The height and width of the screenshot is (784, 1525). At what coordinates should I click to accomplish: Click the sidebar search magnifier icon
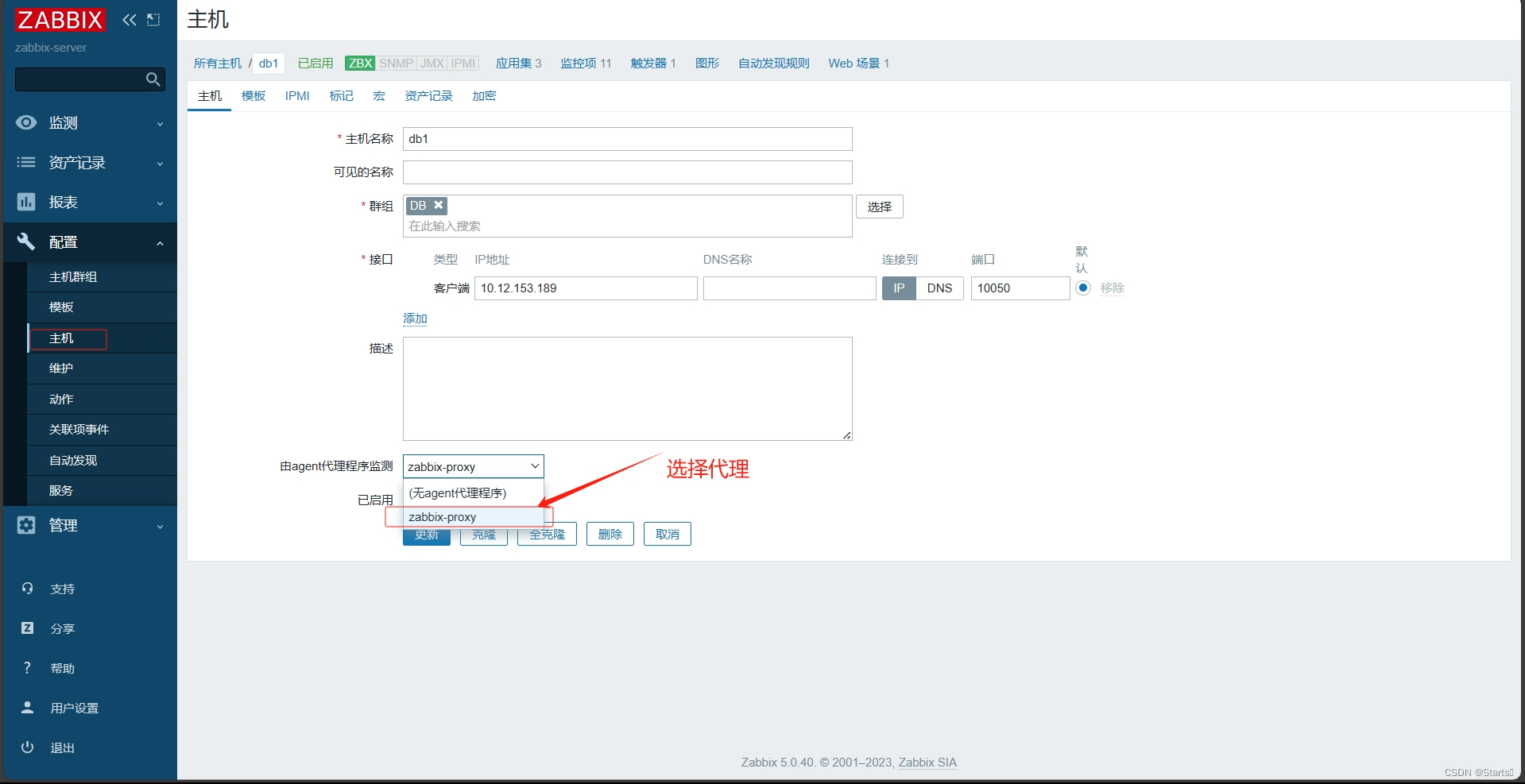[153, 79]
